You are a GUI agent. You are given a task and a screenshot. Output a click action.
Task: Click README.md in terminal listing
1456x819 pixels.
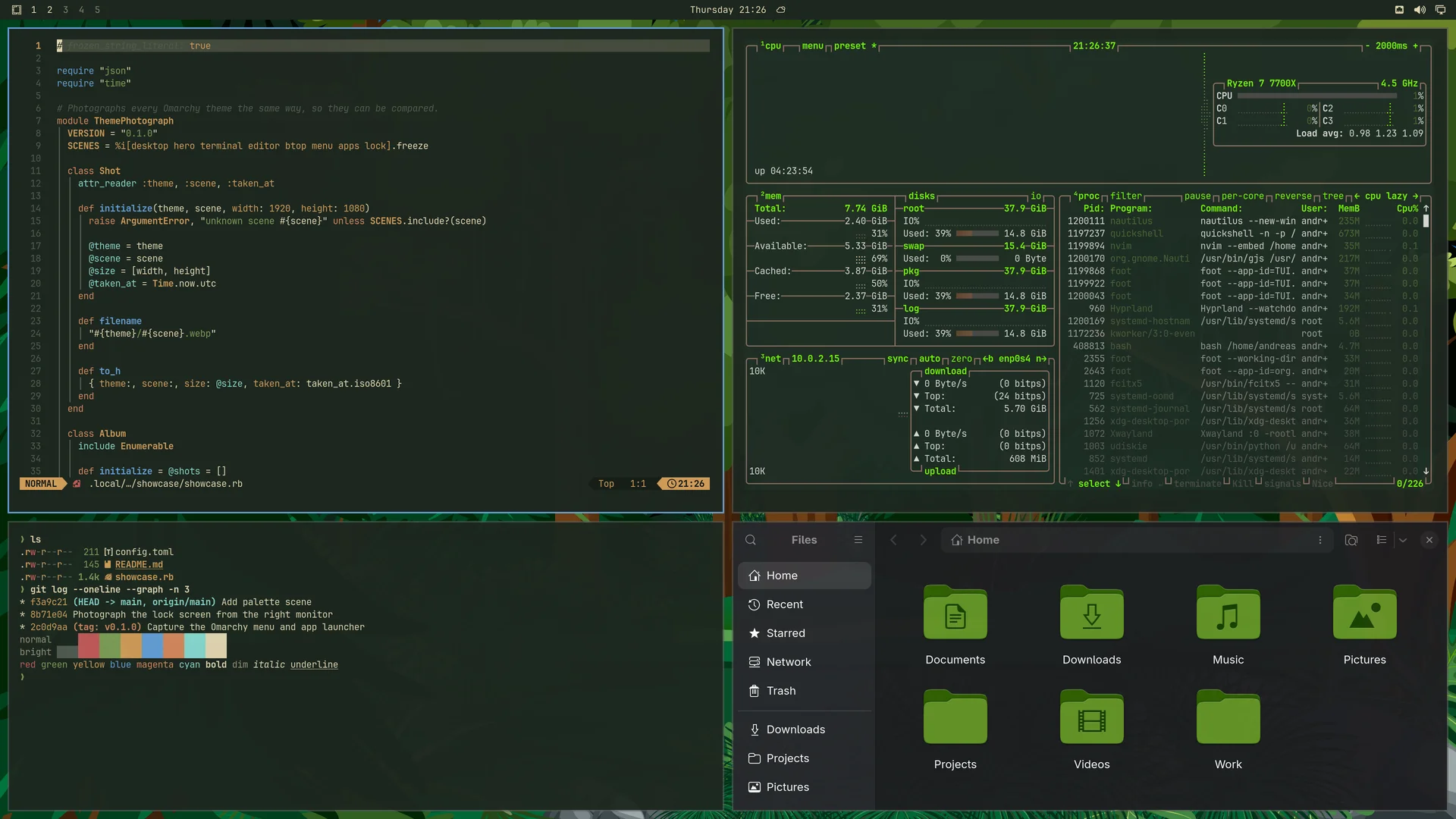click(139, 565)
